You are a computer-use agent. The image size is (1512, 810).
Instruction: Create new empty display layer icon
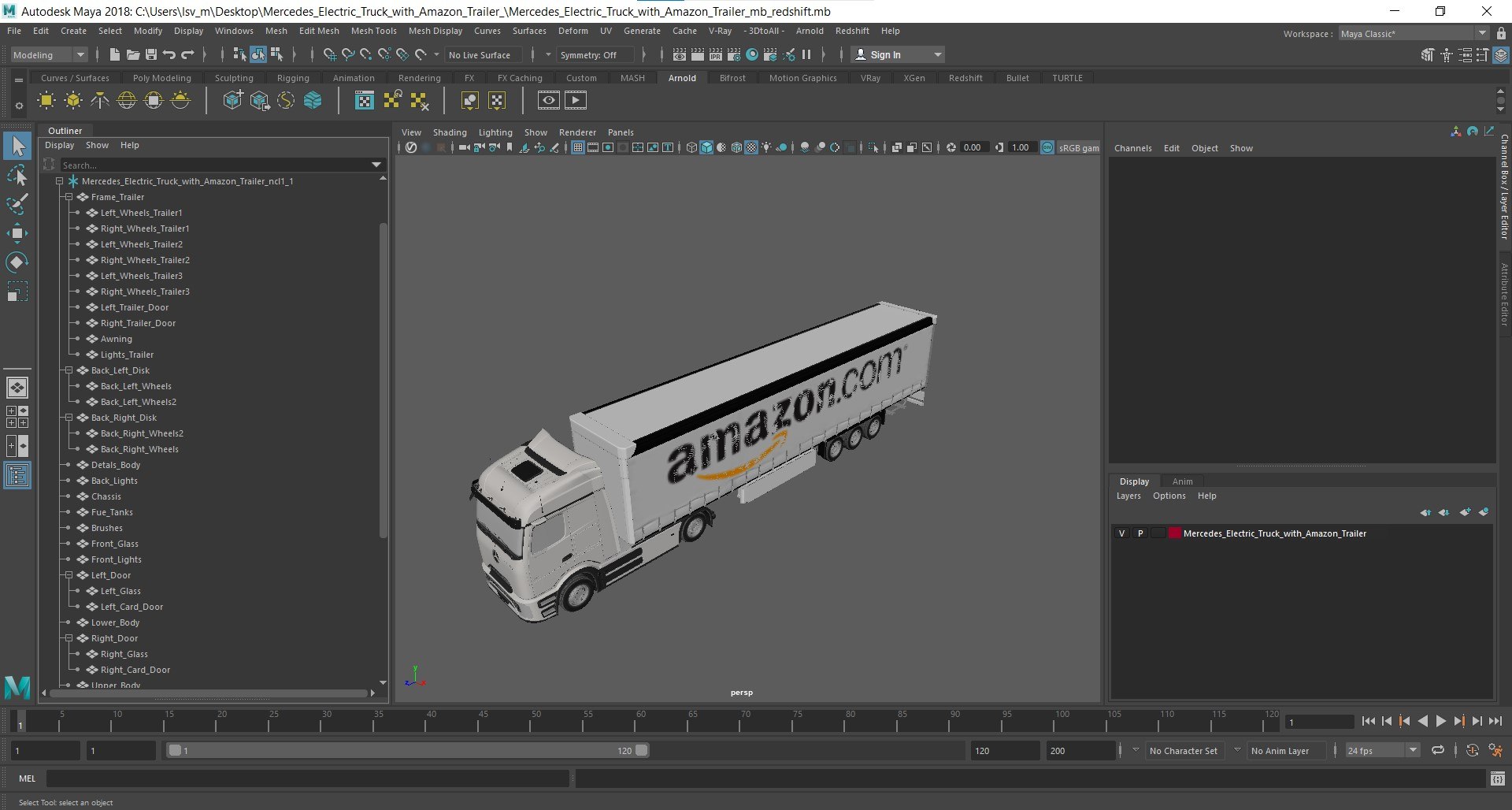1465,512
